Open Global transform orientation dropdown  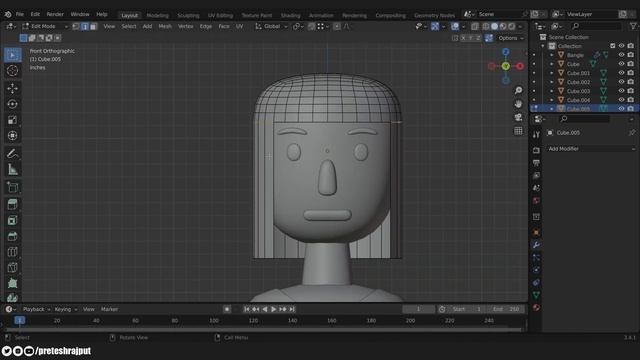[x=271, y=27]
